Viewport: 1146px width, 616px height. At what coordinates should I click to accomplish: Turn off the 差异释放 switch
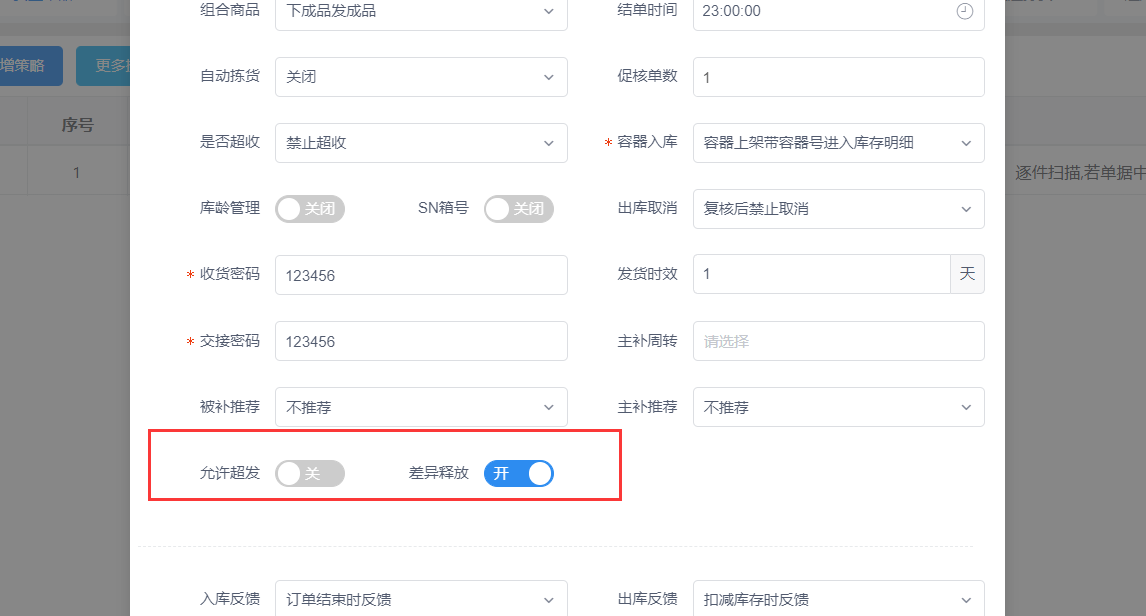click(x=519, y=474)
